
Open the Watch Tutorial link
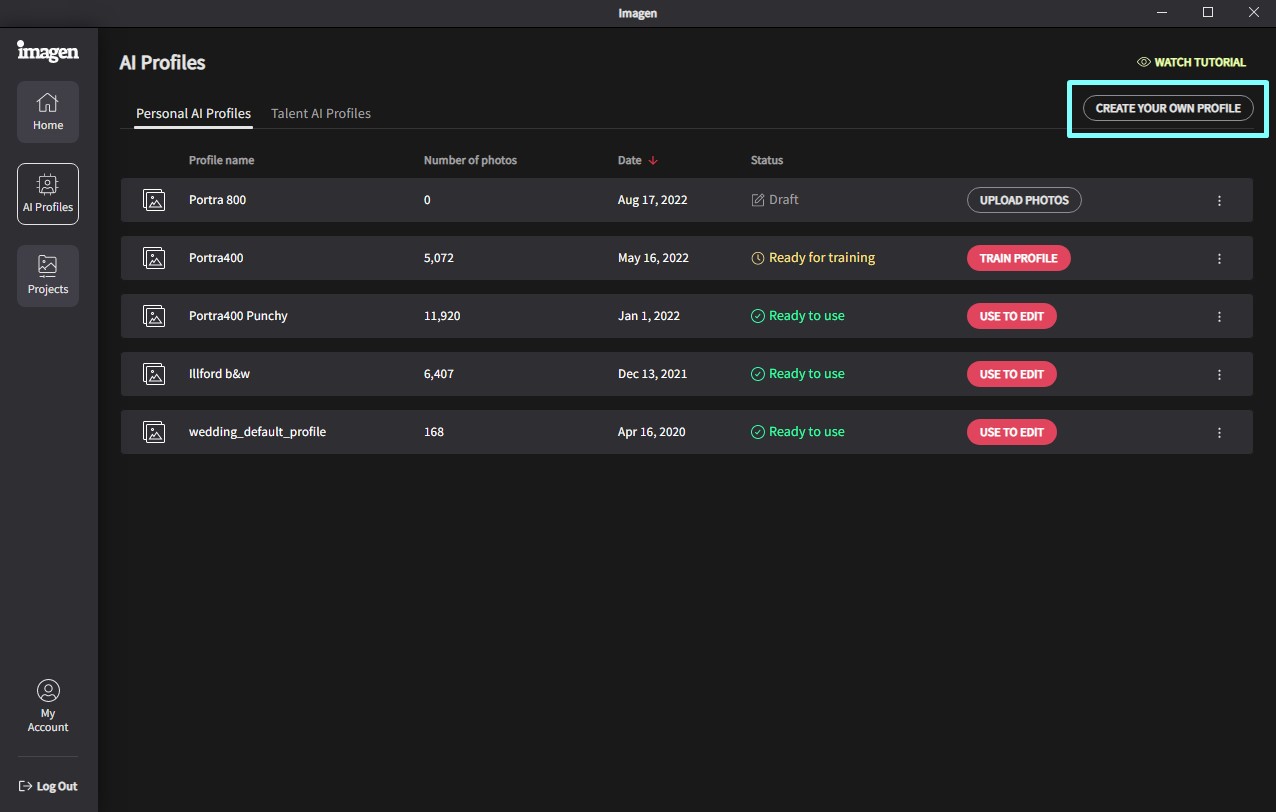1192,62
